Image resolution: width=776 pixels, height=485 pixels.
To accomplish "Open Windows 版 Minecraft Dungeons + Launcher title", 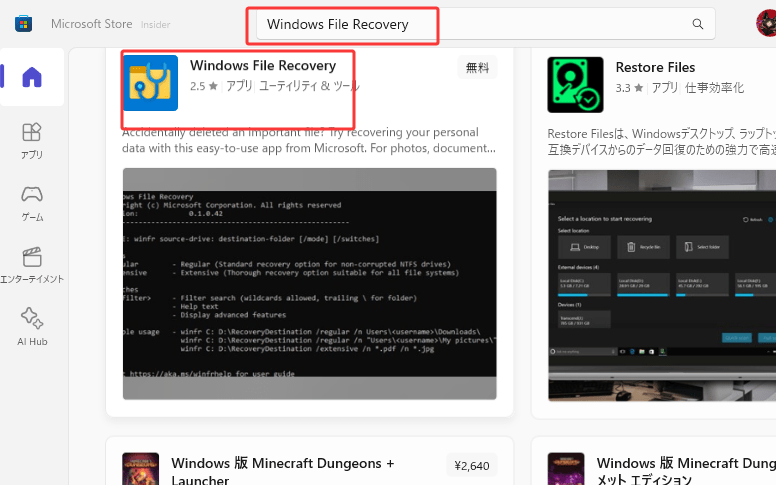I will [x=282, y=464].
